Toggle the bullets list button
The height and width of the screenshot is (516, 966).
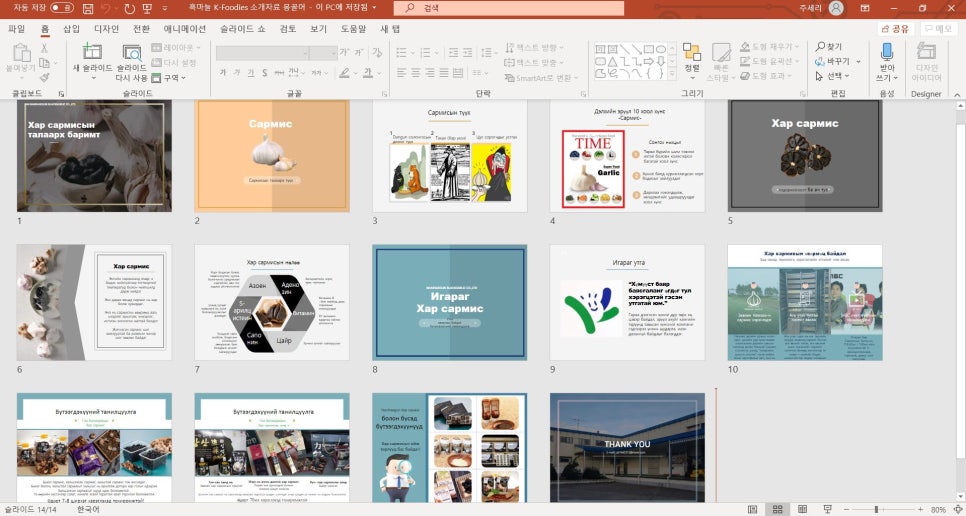click(402, 52)
